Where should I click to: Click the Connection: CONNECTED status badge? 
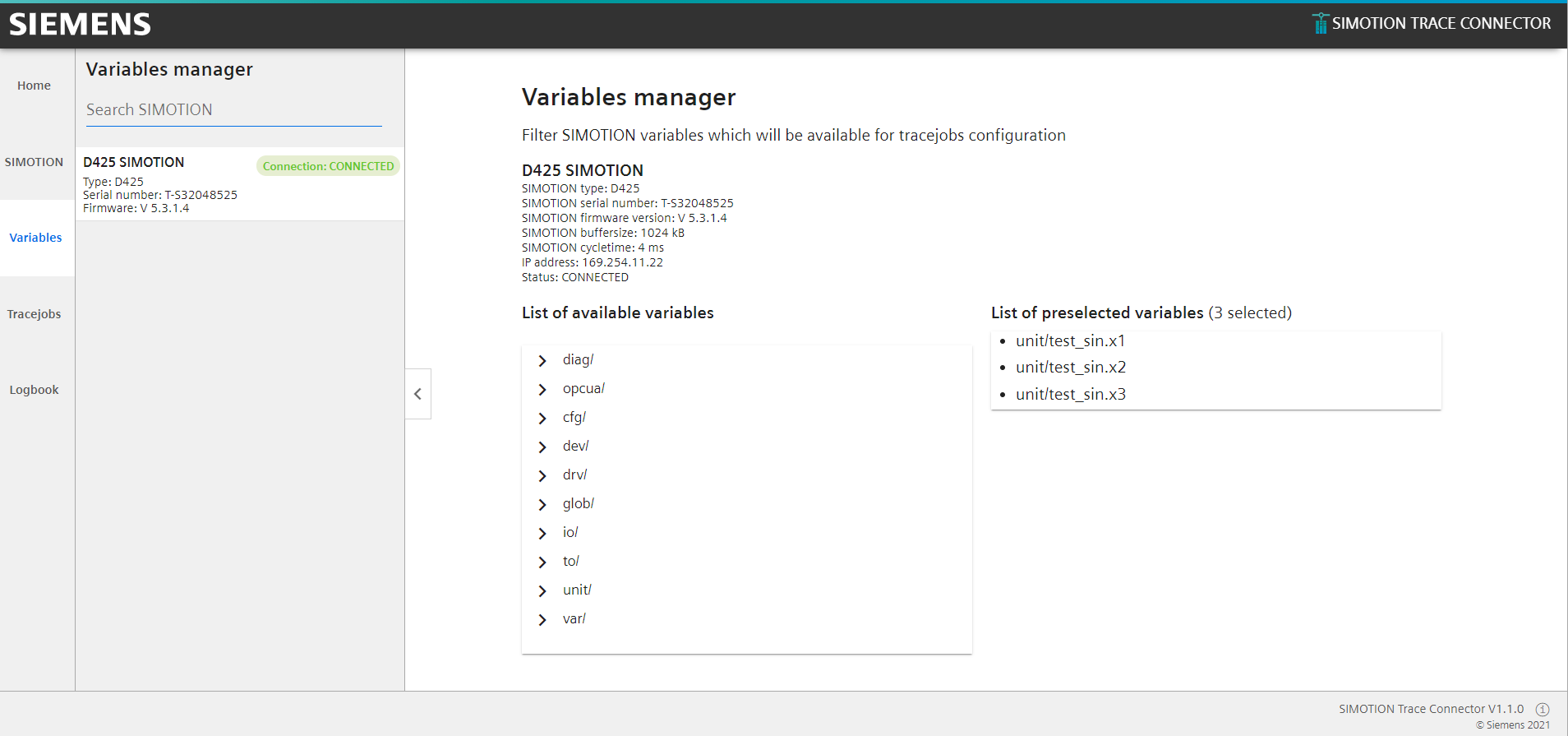(x=328, y=166)
